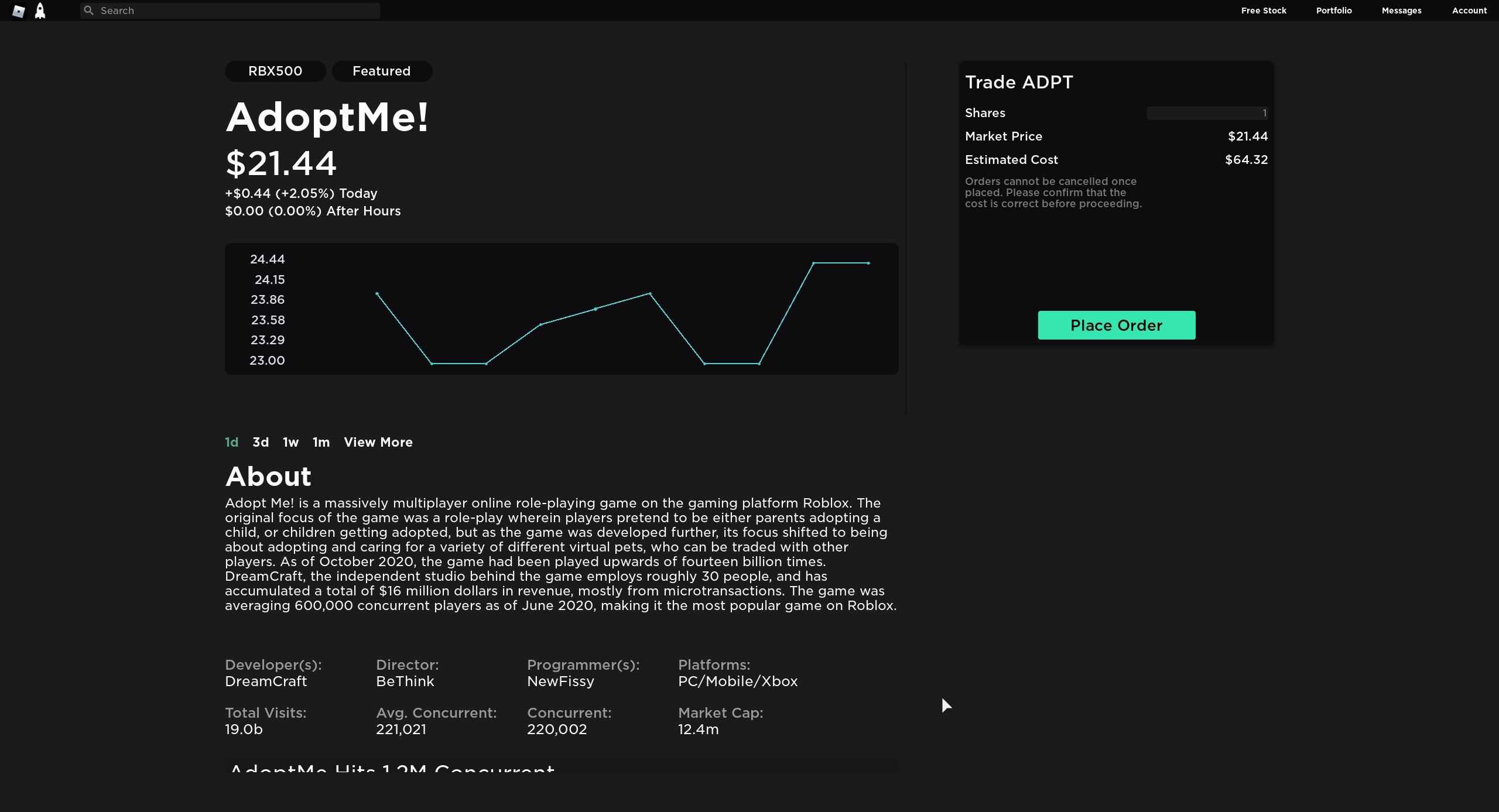This screenshot has height=812, width=1499.
Task: Click the 23.00 chart axis label
Action: click(267, 361)
